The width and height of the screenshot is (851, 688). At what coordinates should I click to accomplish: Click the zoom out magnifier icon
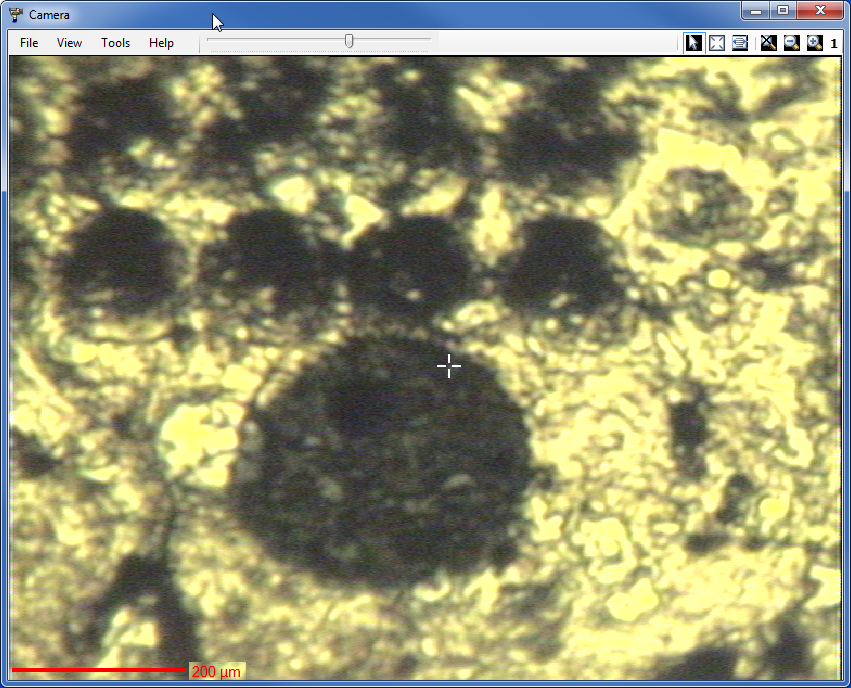tap(792, 43)
